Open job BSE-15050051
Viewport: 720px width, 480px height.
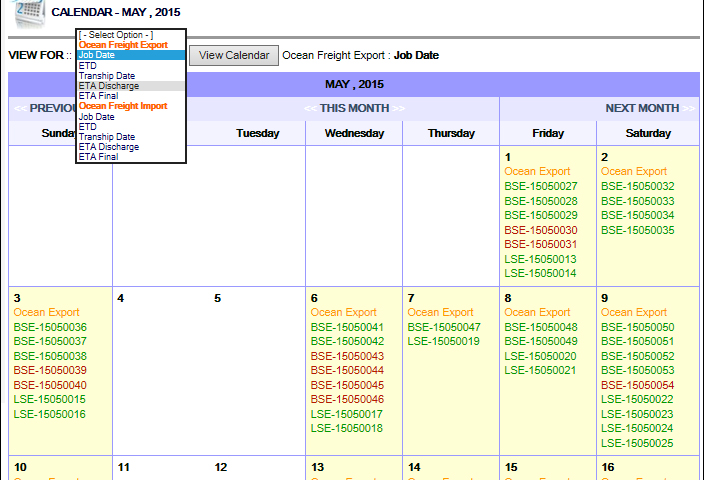[637, 341]
